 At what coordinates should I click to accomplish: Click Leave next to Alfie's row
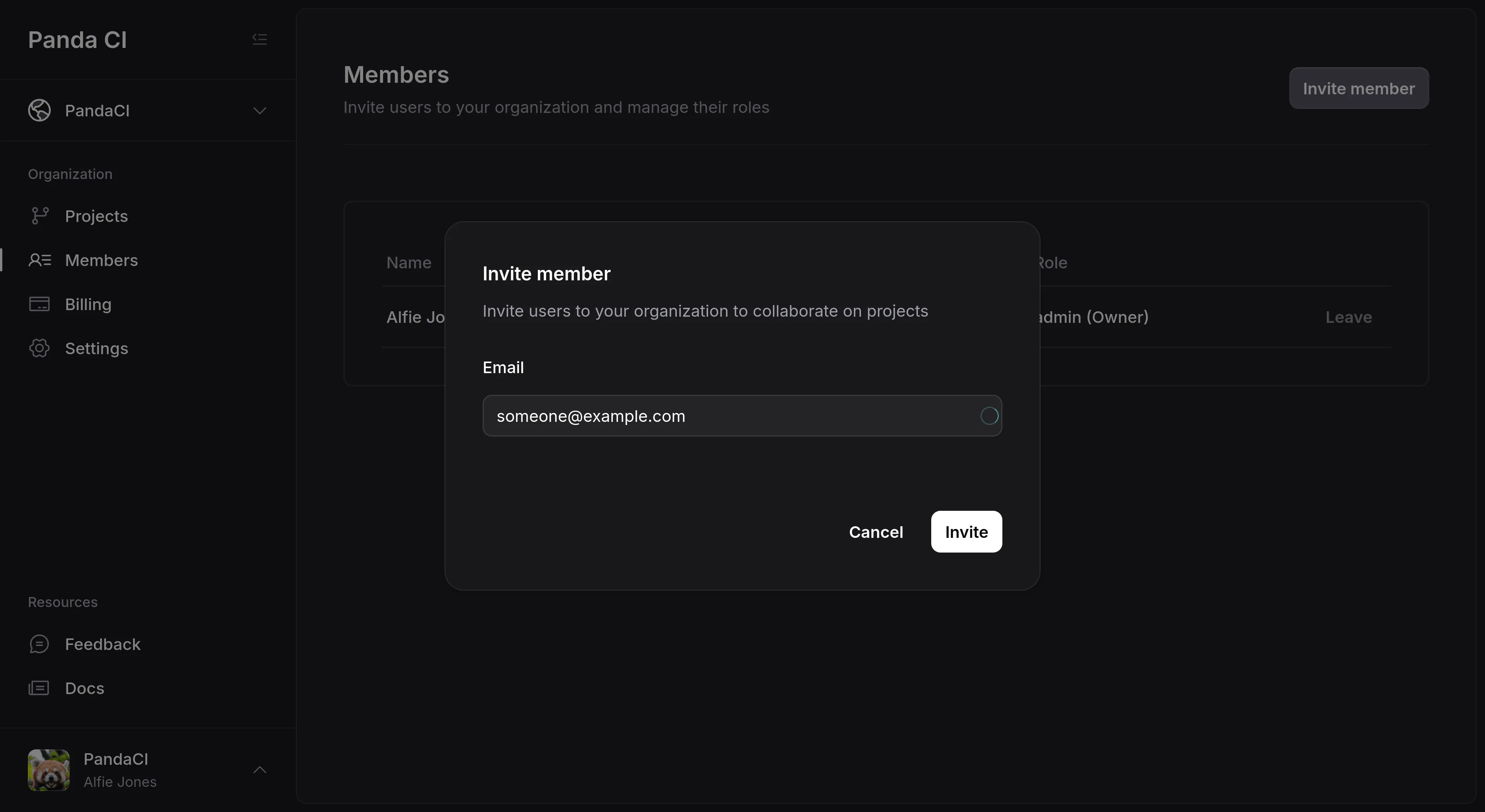click(1348, 317)
